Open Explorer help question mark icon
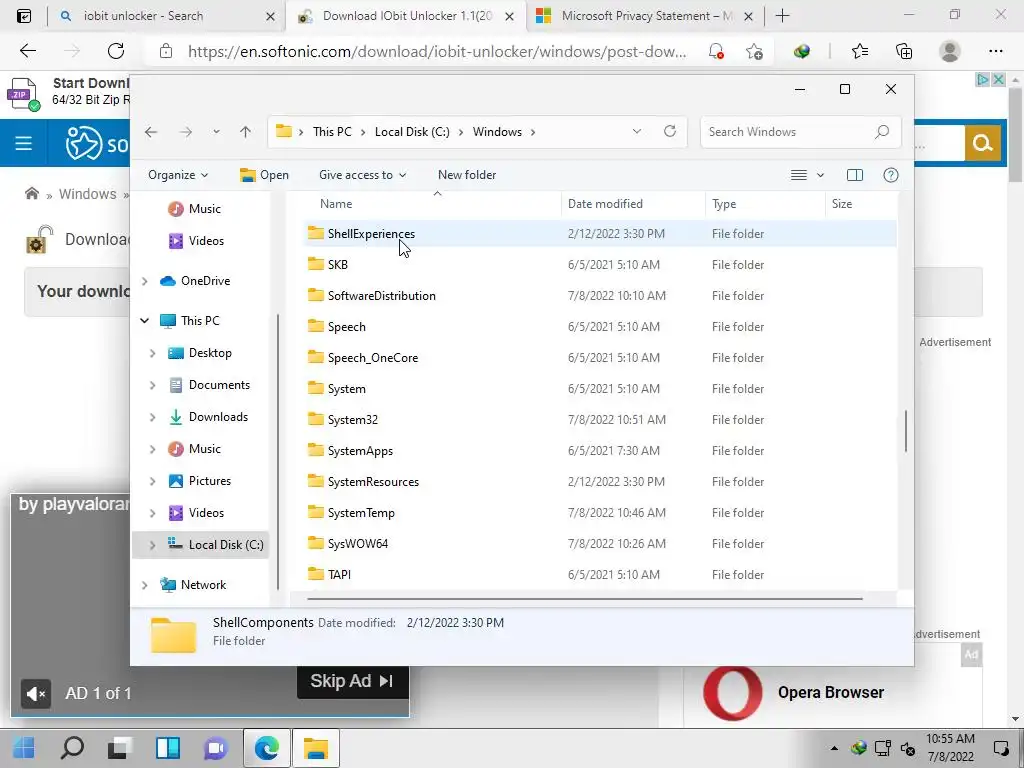The width and height of the screenshot is (1024, 768). [891, 175]
